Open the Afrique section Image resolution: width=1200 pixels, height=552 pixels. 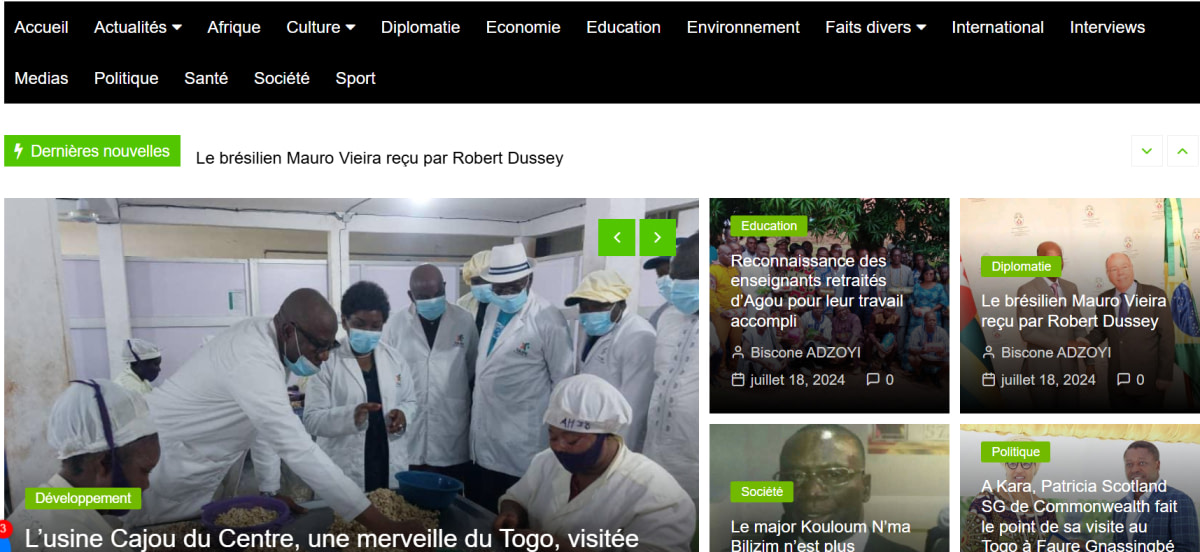(234, 28)
